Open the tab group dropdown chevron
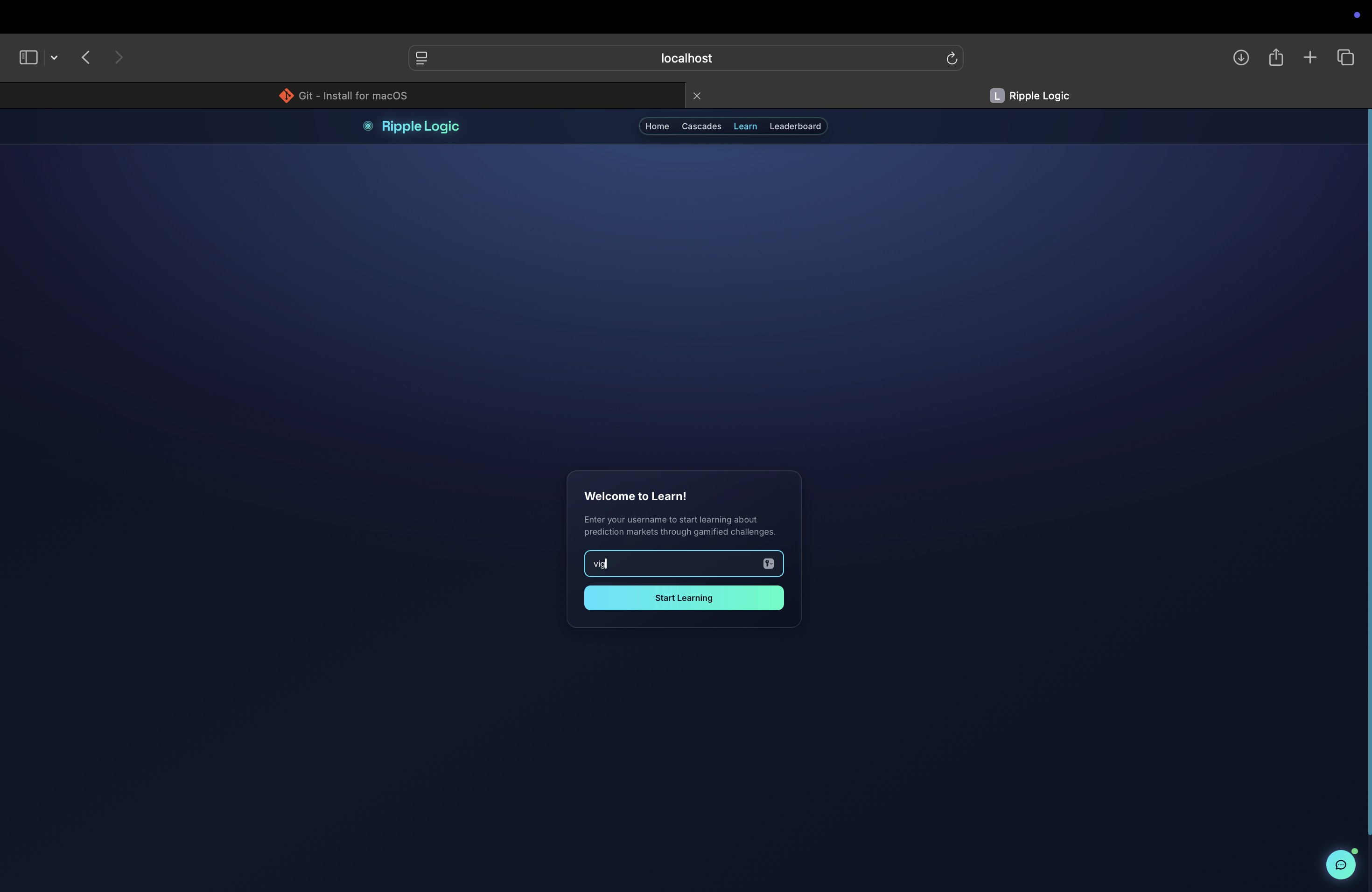1372x892 pixels. (54, 58)
